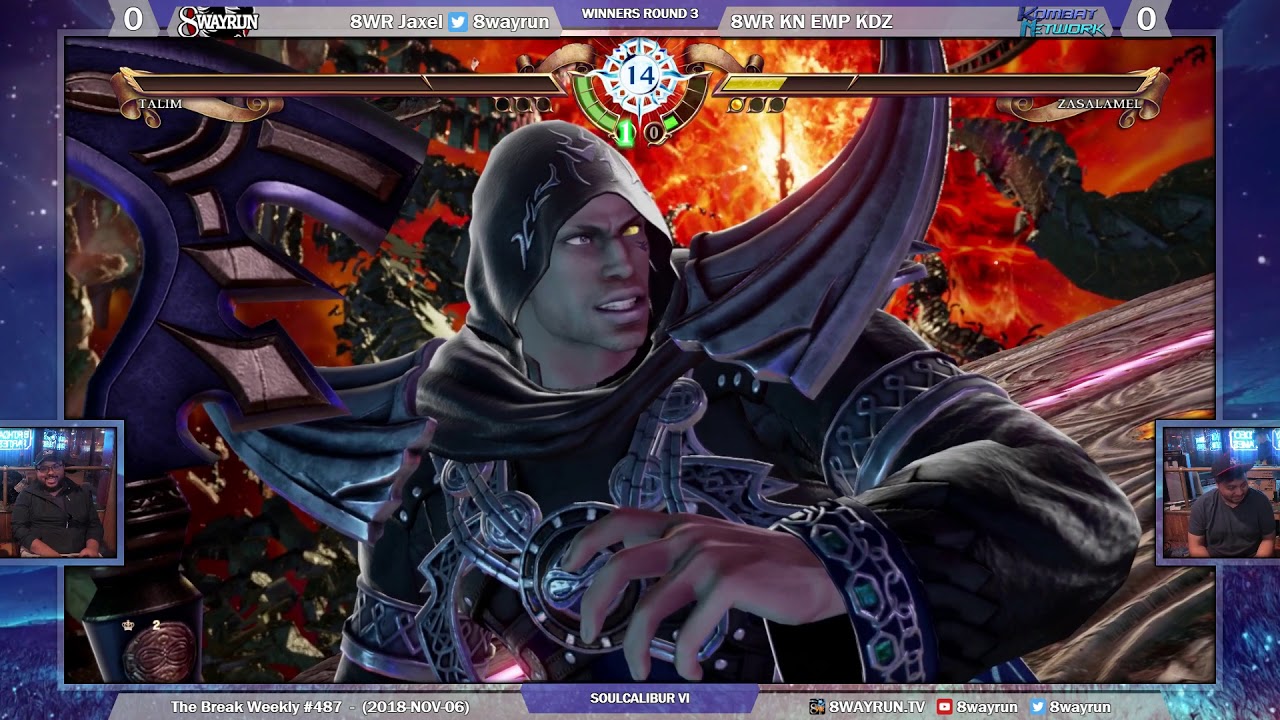This screenshot has height=720, width=1280.
Task: Click the right player's score of 0
Action: pyautogui.click(x=1146, y=19)
